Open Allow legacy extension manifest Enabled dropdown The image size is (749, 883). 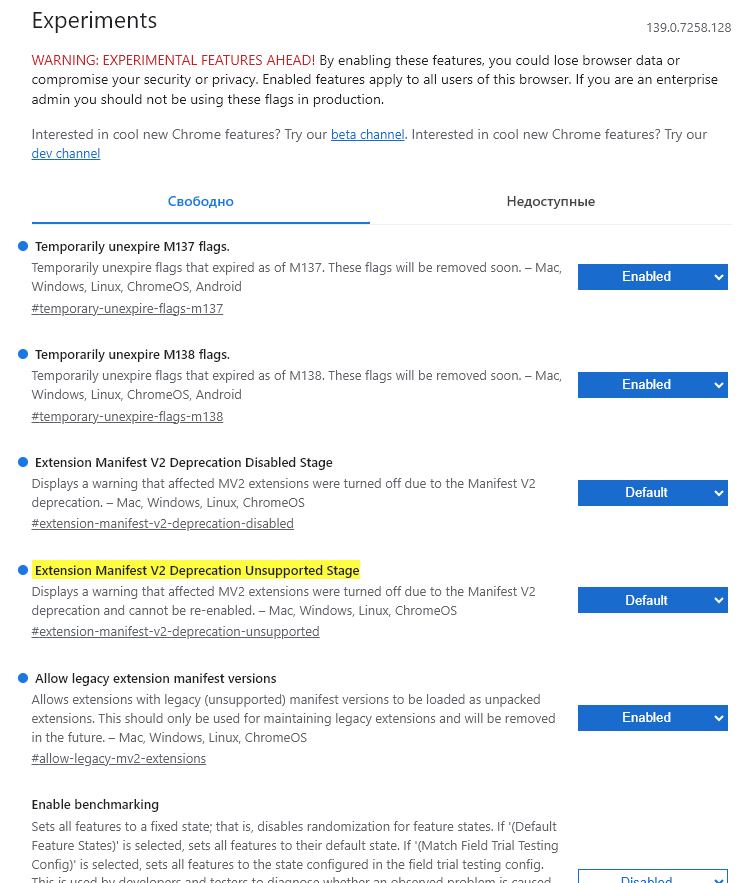click(x=652, y=718)
